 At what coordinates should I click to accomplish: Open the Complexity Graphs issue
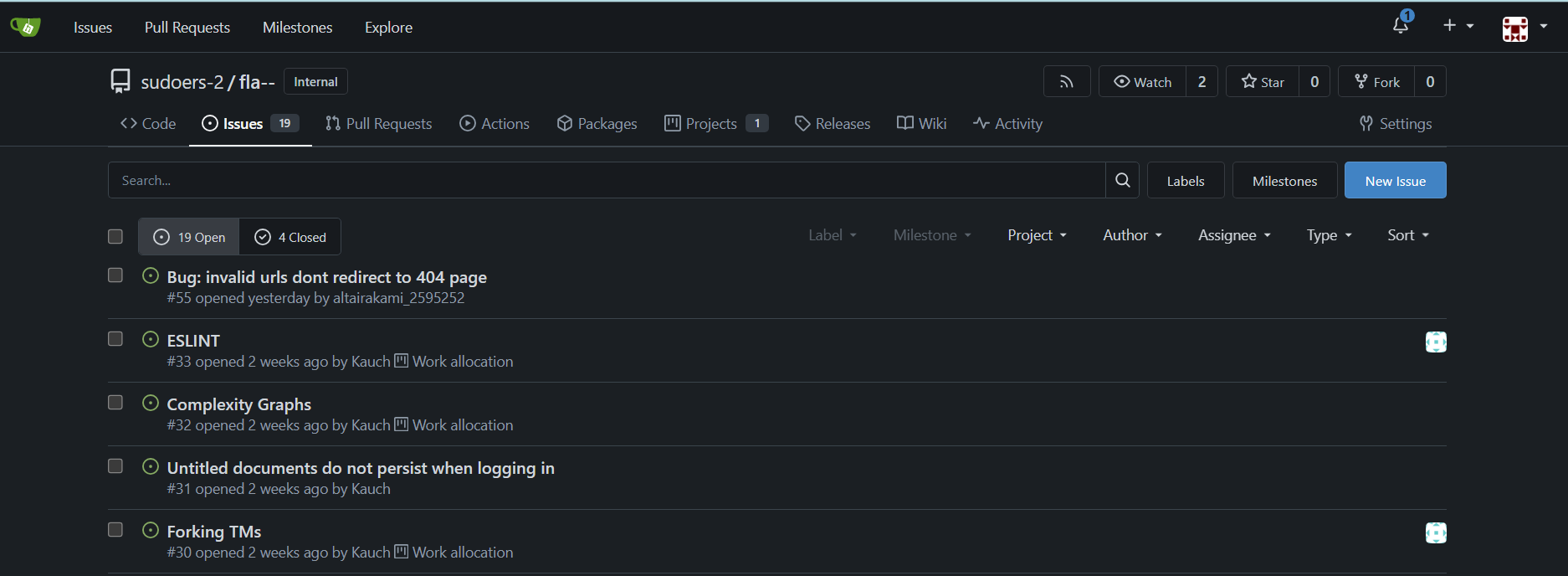click(x=238, y=404)
